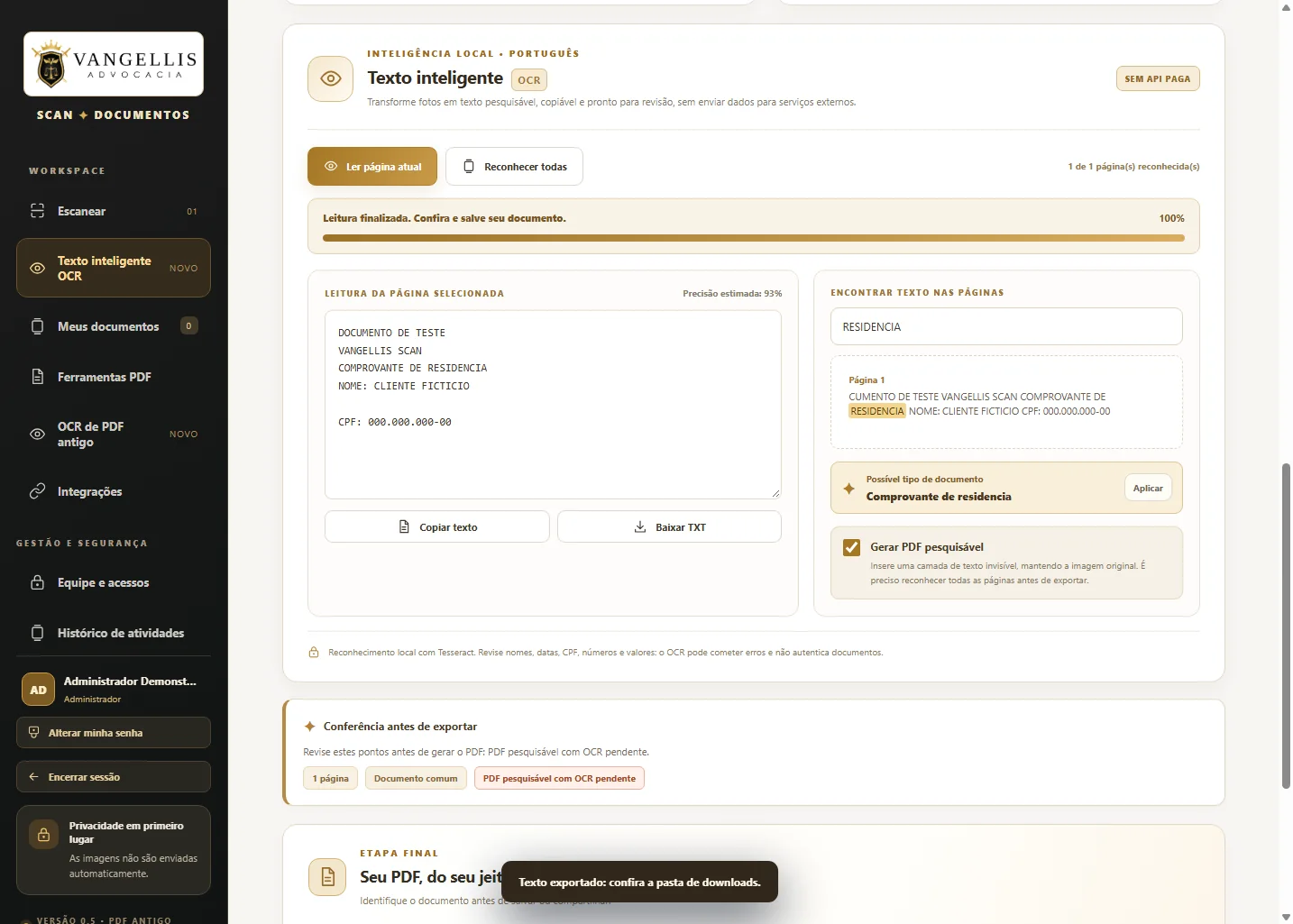
Task: Click the lock icon in Privacidade em primeiro lugar card
Action: pyautogui.click(x=43, y=835)
